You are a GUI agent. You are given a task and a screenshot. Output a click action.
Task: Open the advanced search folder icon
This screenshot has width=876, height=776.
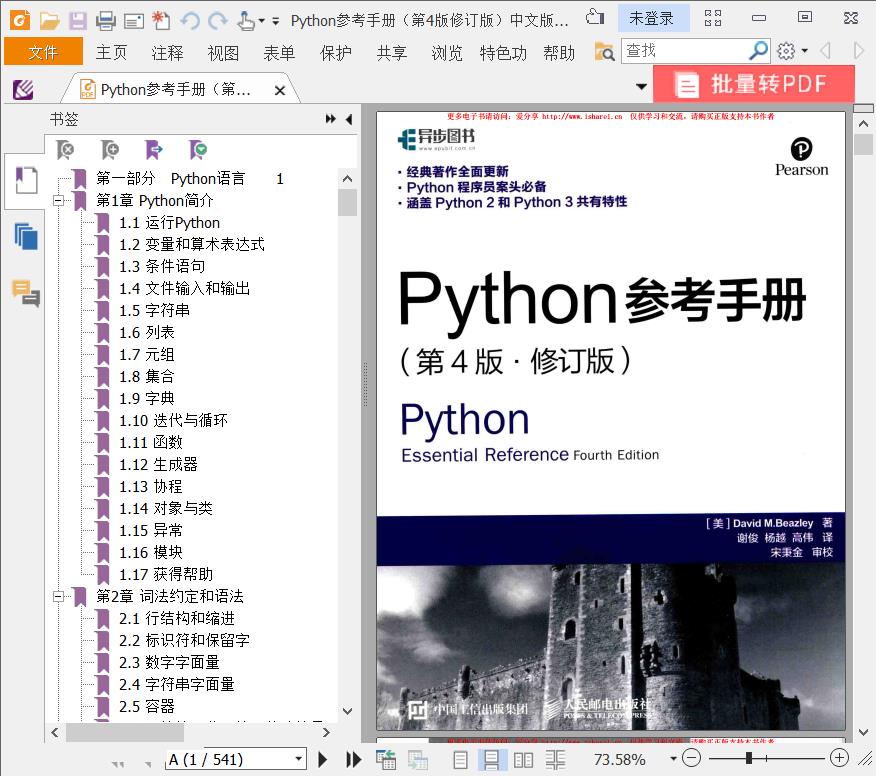604,52
